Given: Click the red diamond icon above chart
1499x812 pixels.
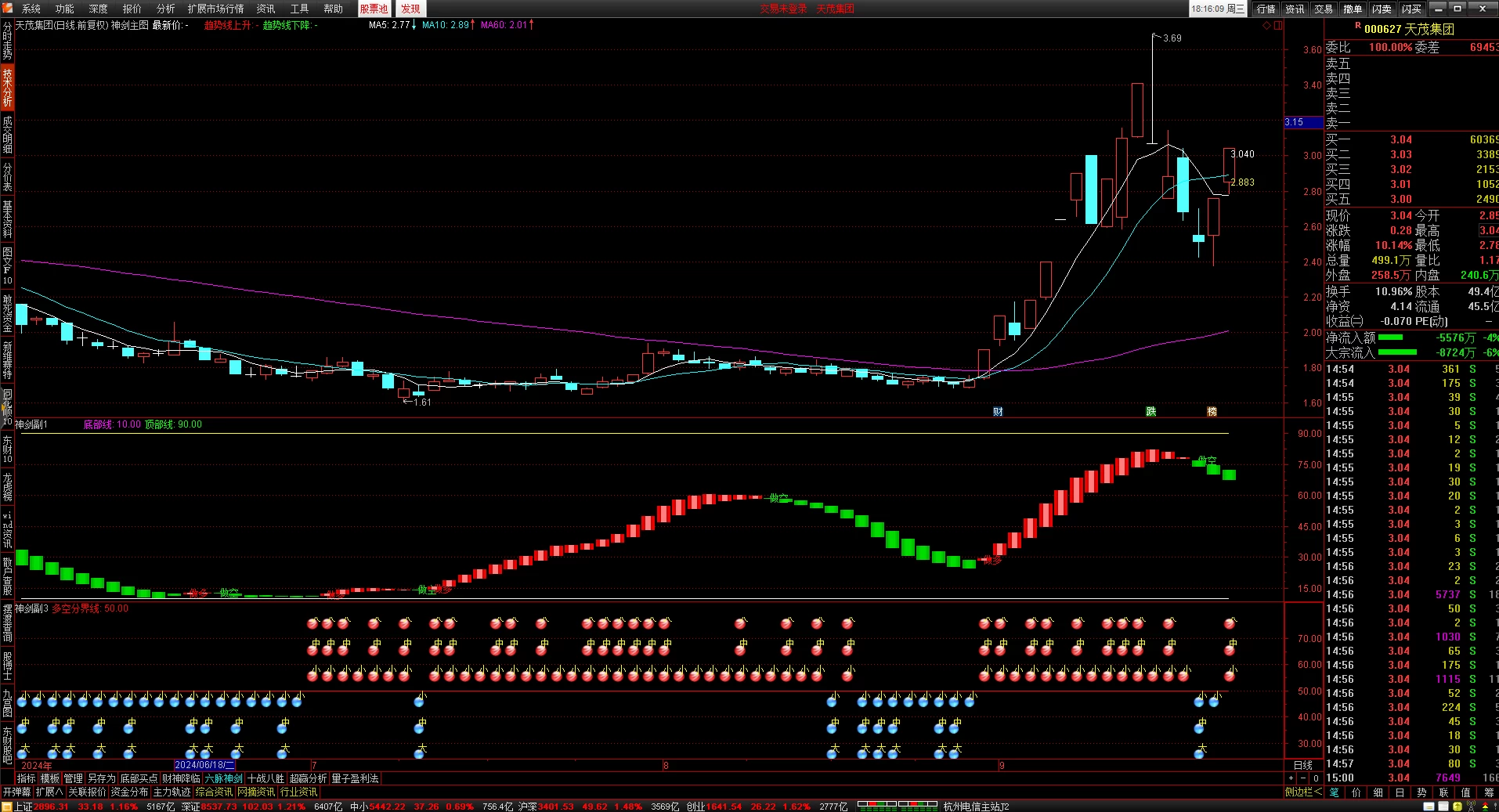Looking at the screenshot, I should pyautogui.click(x=1267, y=26).
